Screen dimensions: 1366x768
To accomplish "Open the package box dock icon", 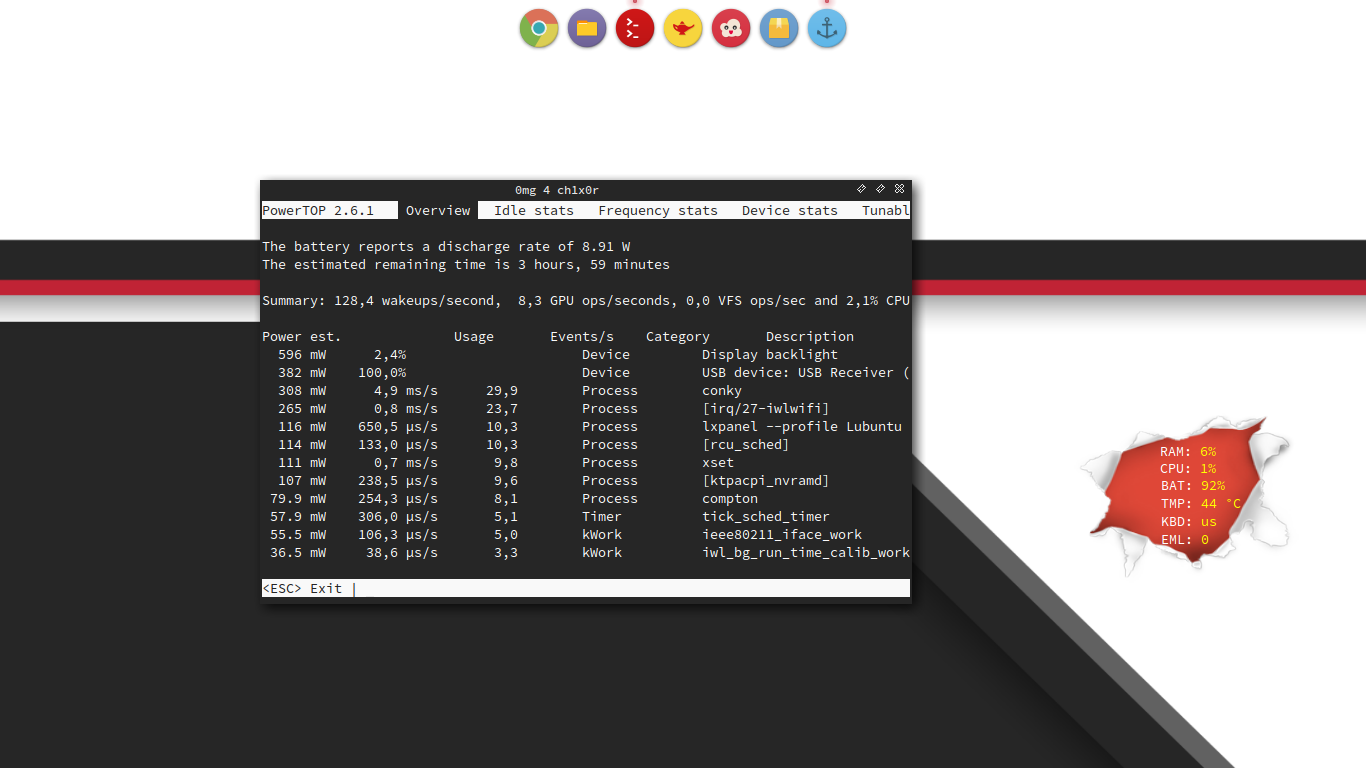I will tap(779, 28).
